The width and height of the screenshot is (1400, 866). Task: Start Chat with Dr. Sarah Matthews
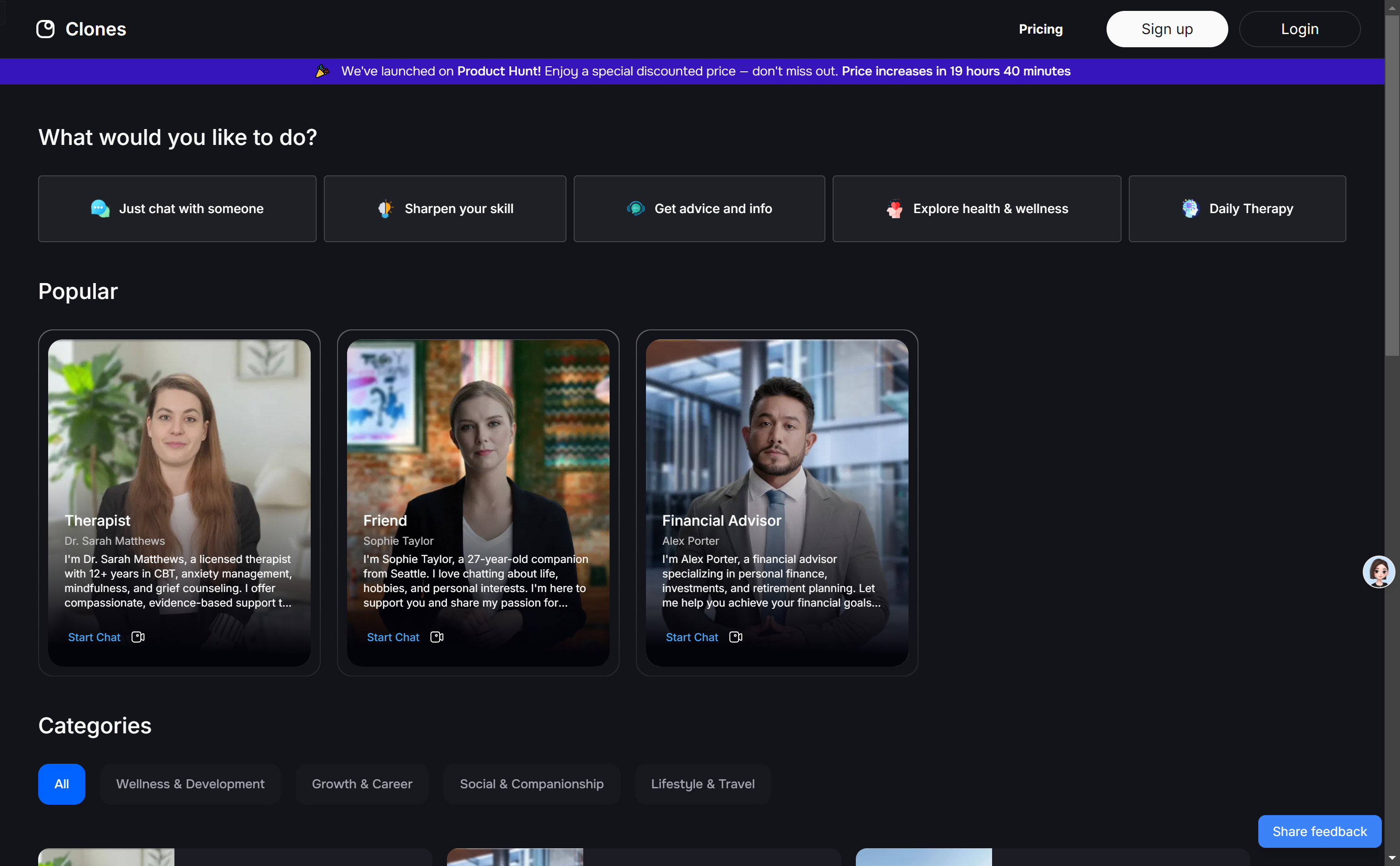pyautogui.click(x=94, y=637)
